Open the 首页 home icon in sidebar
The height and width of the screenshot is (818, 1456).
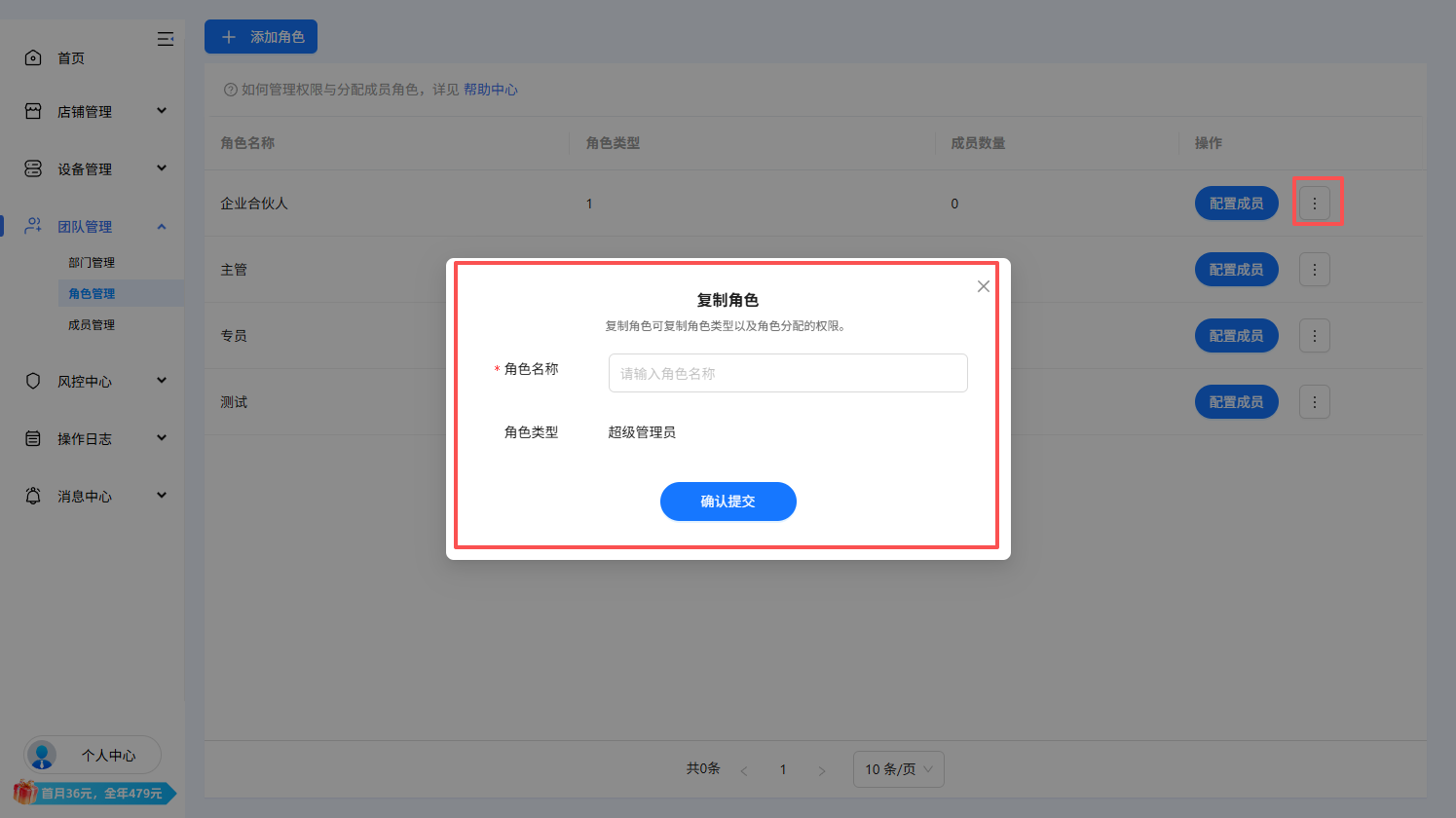point(32,56)
